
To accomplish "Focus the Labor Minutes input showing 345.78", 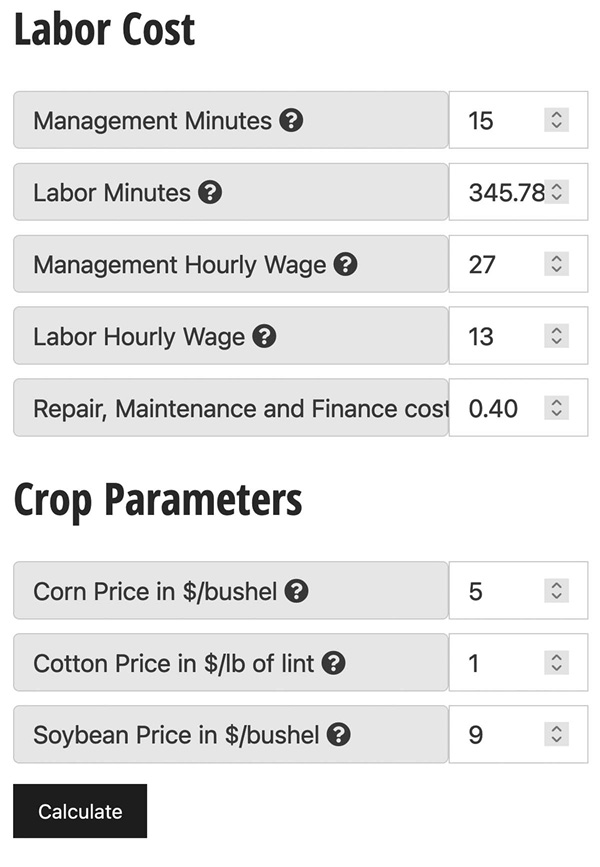I will [518, 192].
